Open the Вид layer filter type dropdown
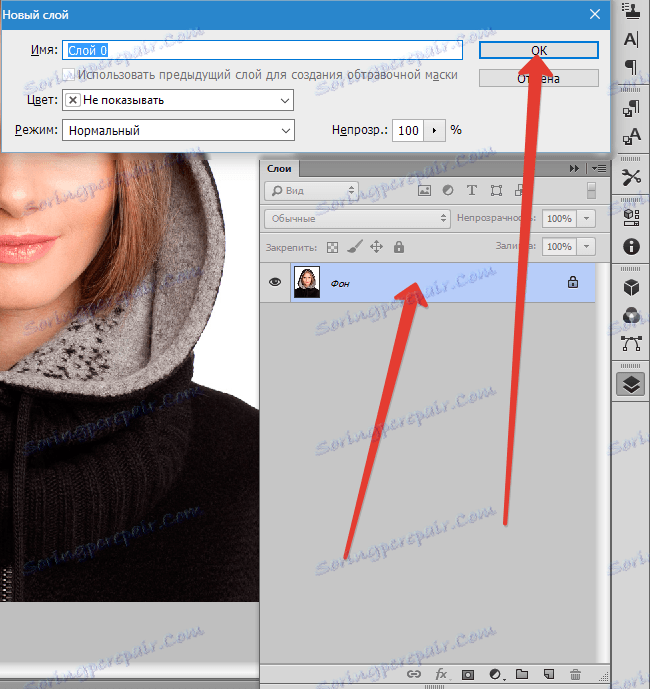 coord(312,191)
